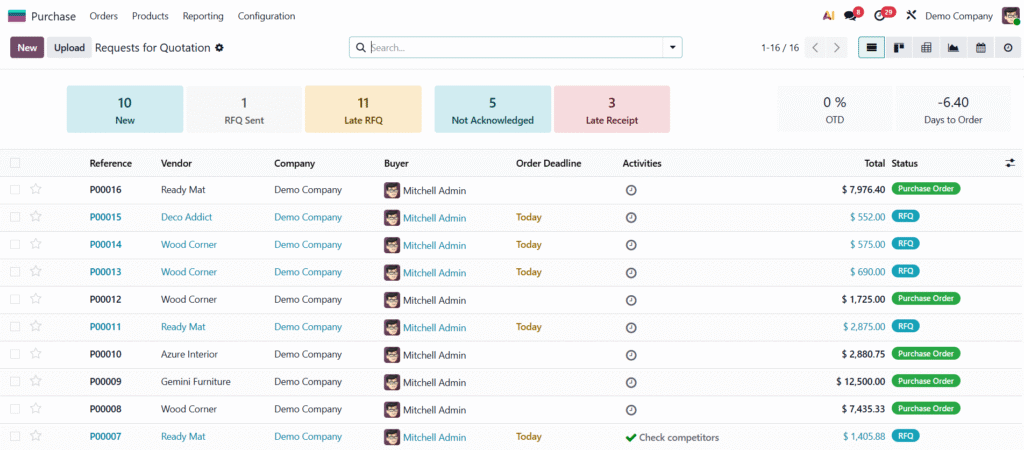
Task: Open the Configuration menu
Action: point(266,16)
